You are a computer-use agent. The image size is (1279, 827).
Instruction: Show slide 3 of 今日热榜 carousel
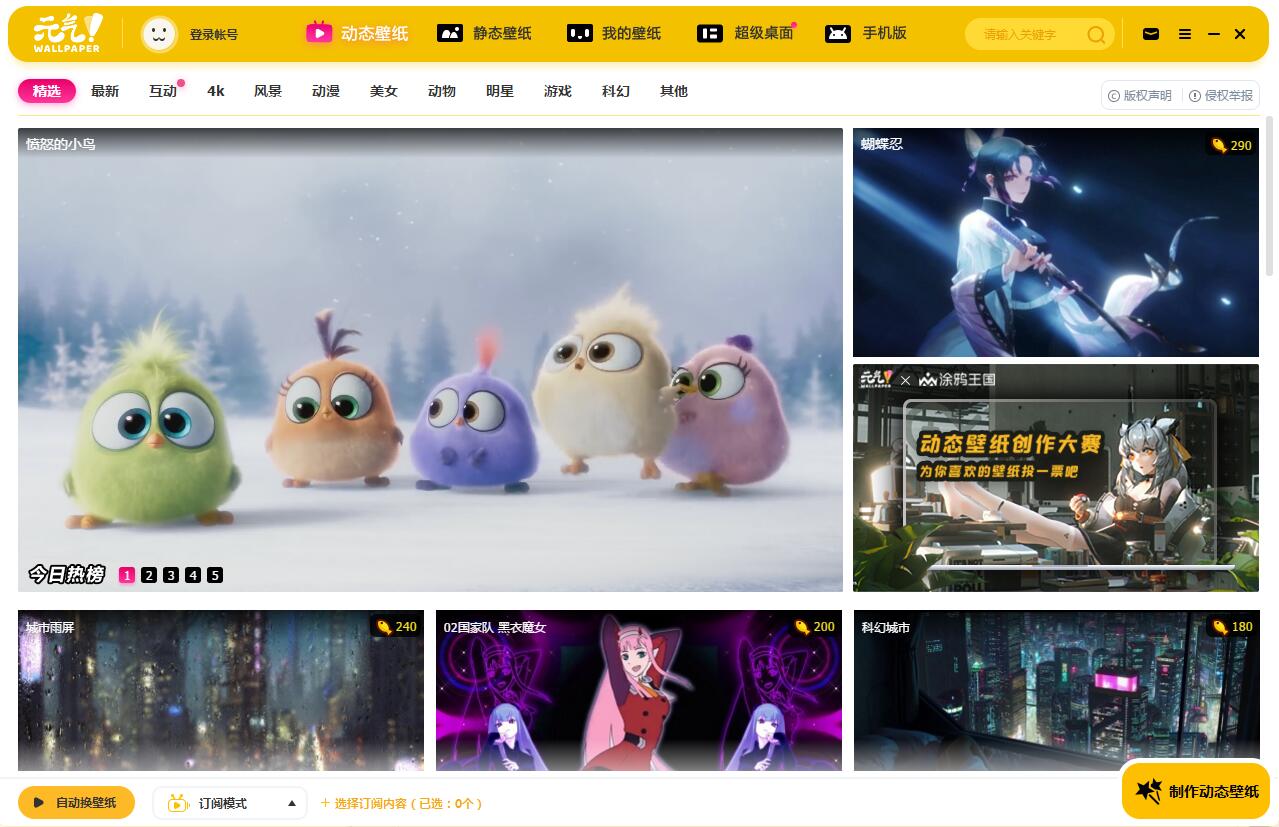pos(171,575)
